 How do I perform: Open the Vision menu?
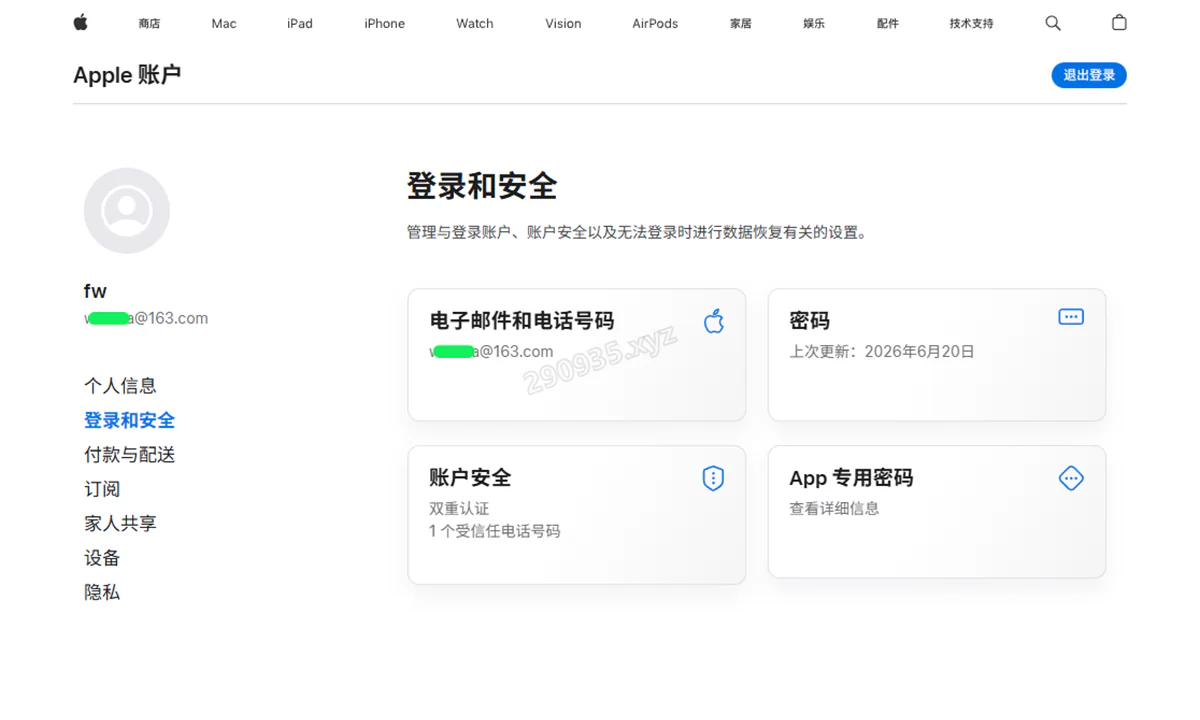pyautogui.click(x=563, y=23)
